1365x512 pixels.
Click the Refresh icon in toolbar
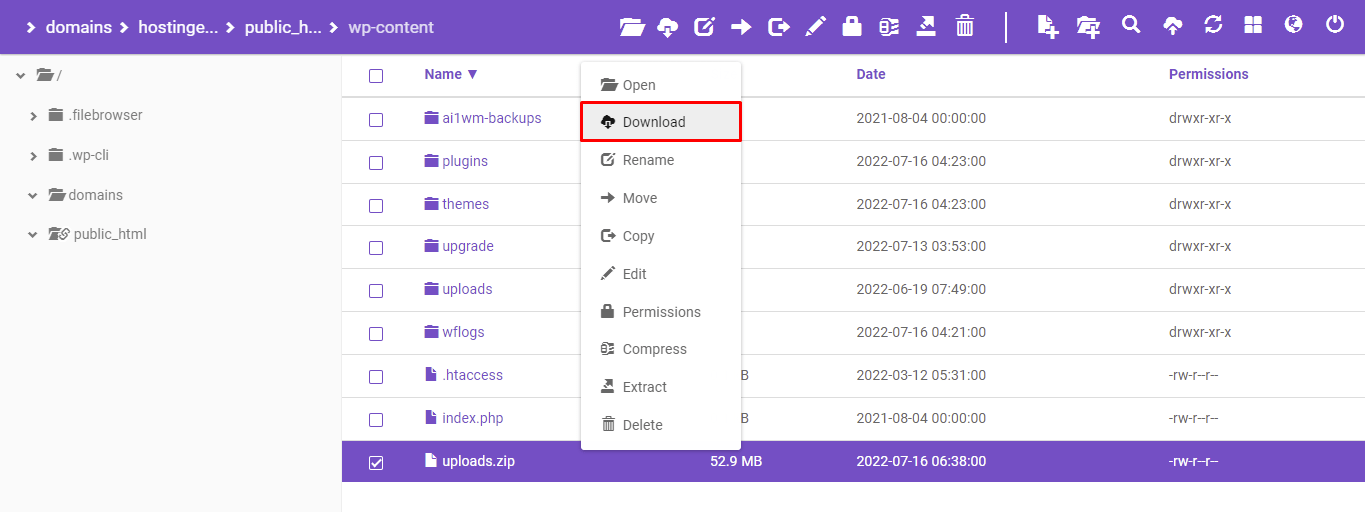(x=1214, y=25)
